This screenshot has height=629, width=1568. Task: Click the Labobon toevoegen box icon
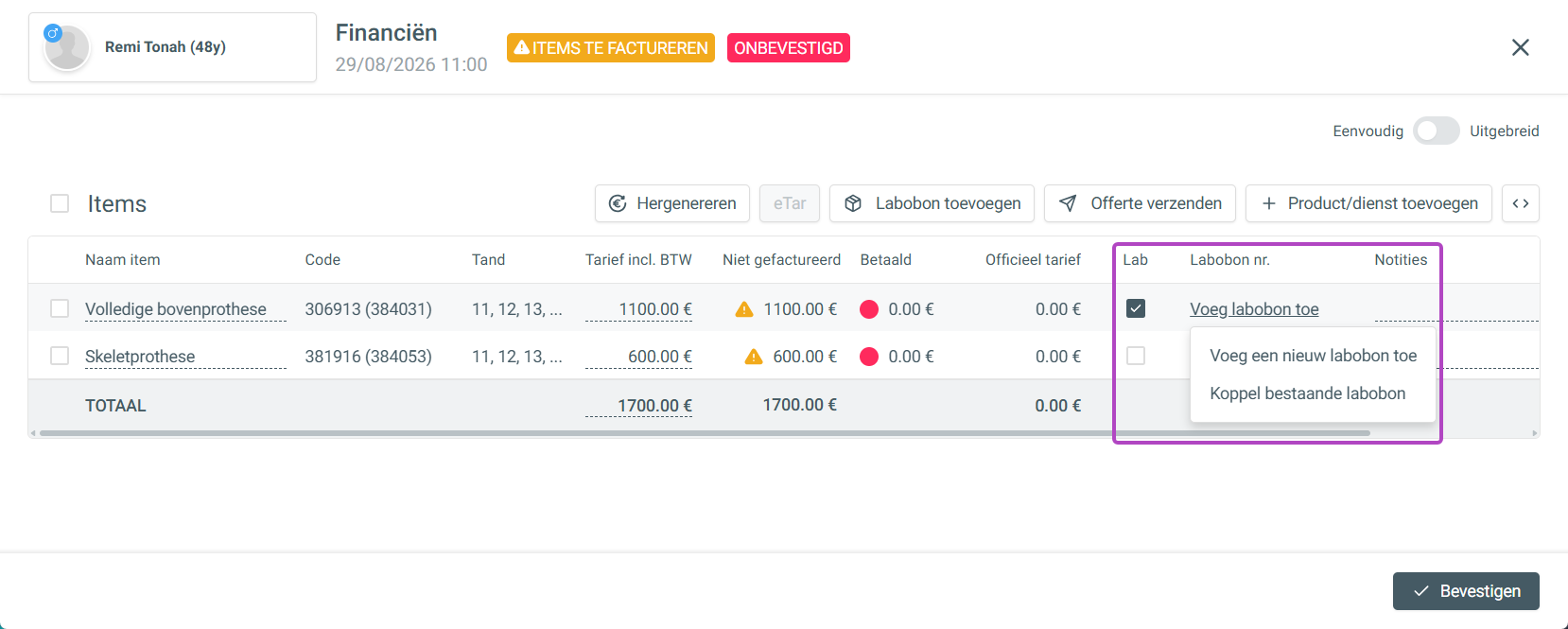point(853,203)
